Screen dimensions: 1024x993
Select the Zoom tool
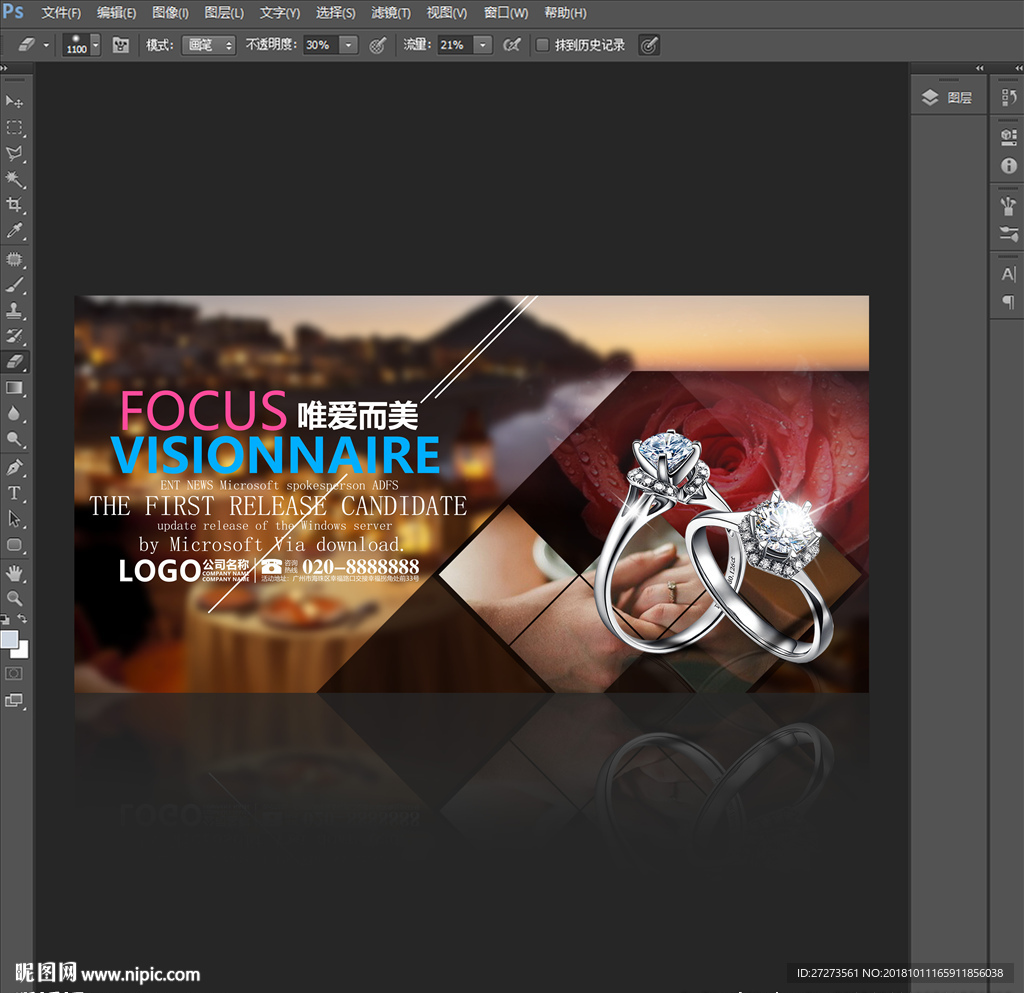(14, 598)
